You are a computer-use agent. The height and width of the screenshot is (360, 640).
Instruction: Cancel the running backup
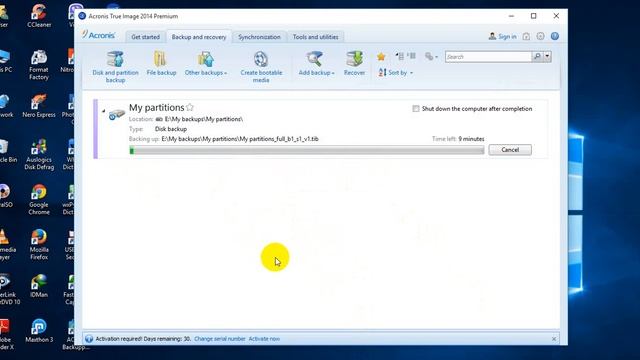tap(510, 150)
